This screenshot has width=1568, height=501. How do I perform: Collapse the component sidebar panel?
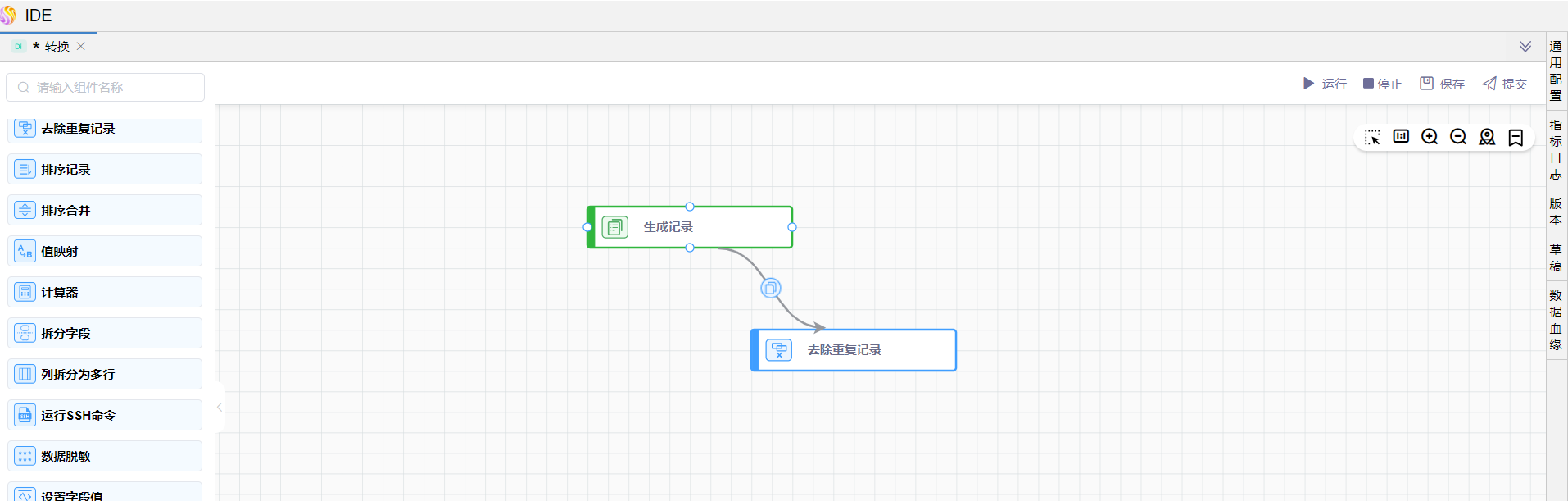tap(220, 407)
